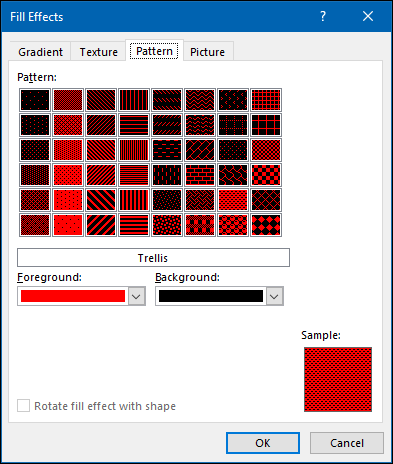Open the Background color dropdown arrow

(274, 296)
